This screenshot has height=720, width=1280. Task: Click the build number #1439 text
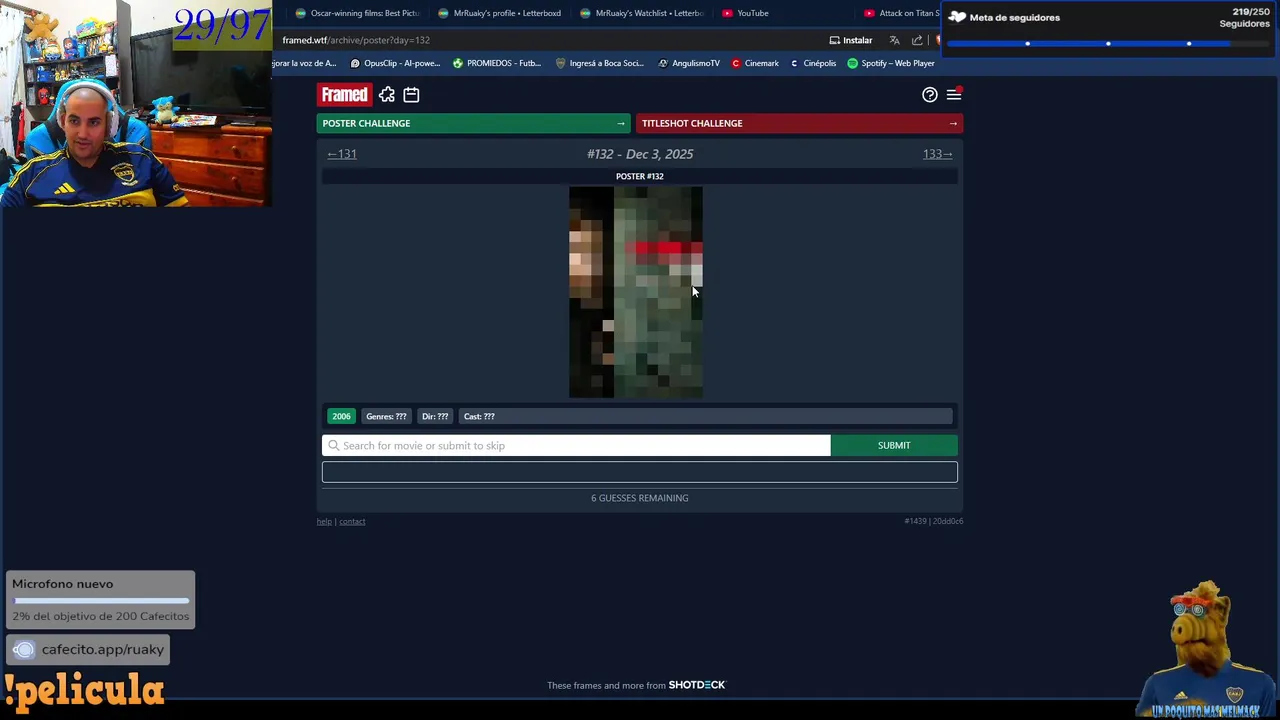[915, 521]
